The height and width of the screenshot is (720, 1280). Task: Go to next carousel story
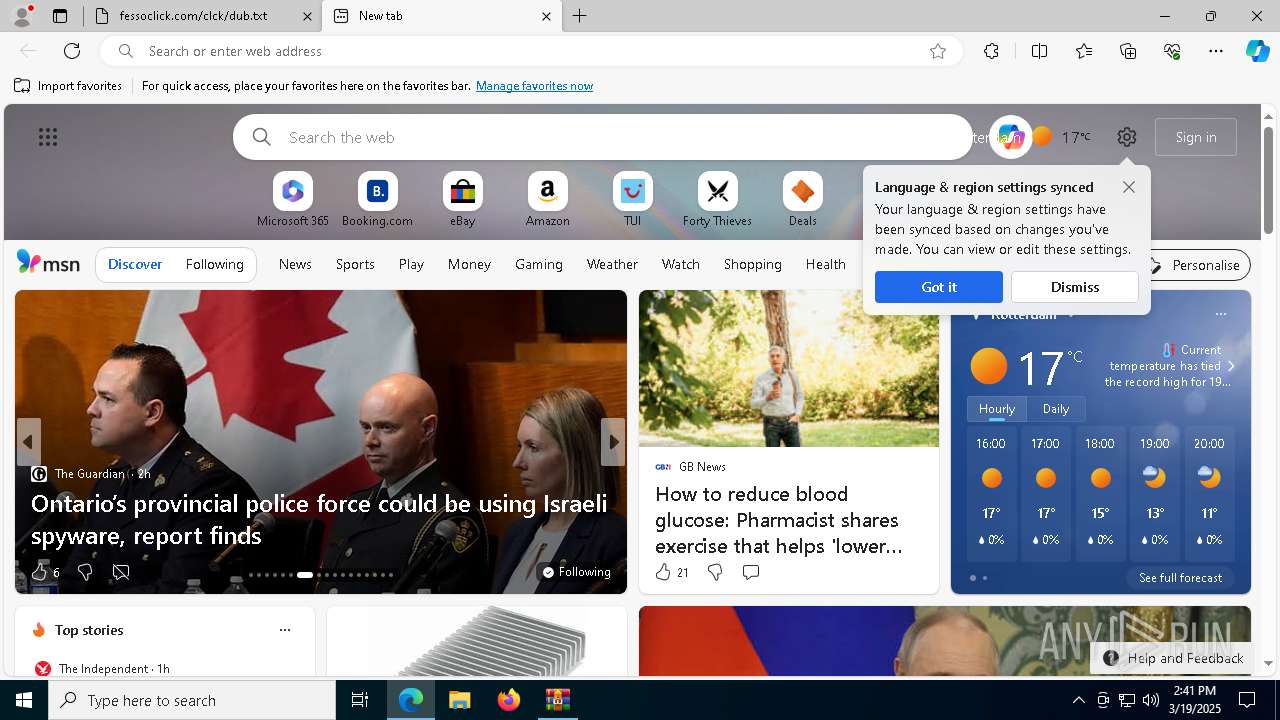(x=612, y=442)
